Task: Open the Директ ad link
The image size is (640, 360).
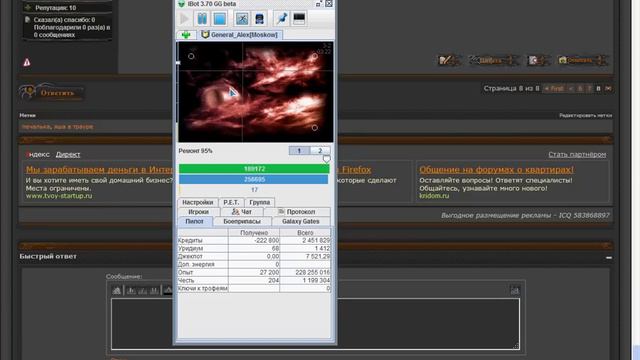Action: [x=68, y=155]
